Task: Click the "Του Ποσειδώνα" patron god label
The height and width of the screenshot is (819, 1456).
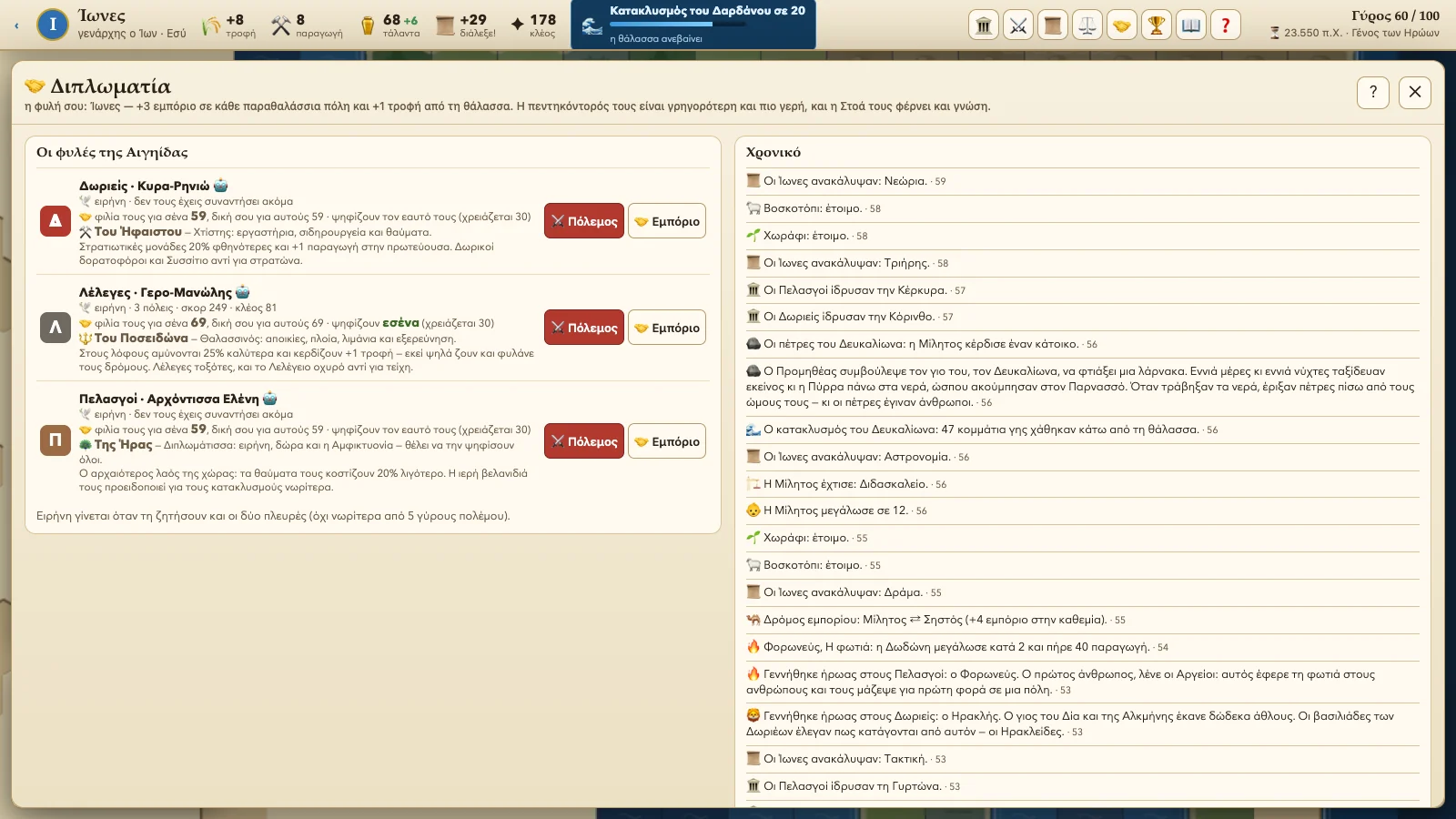Action: (x=141, y=339)
